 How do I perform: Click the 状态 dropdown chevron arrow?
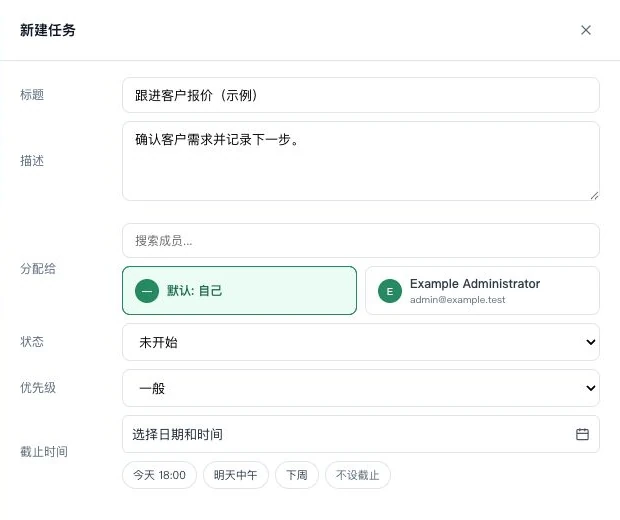pos(590,342)
